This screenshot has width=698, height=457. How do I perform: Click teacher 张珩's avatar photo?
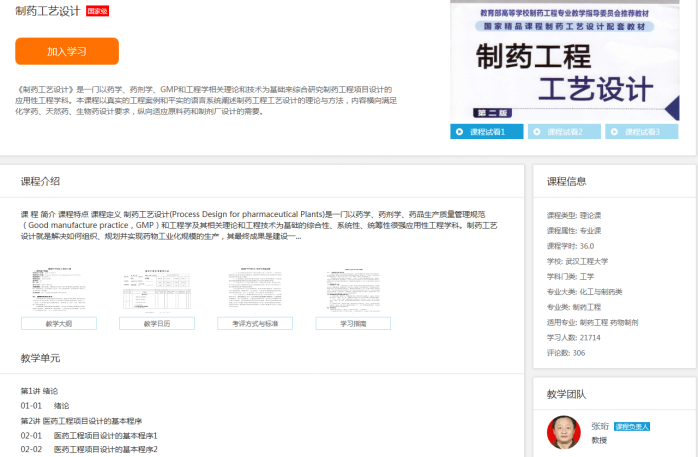(x=565, y=432)
